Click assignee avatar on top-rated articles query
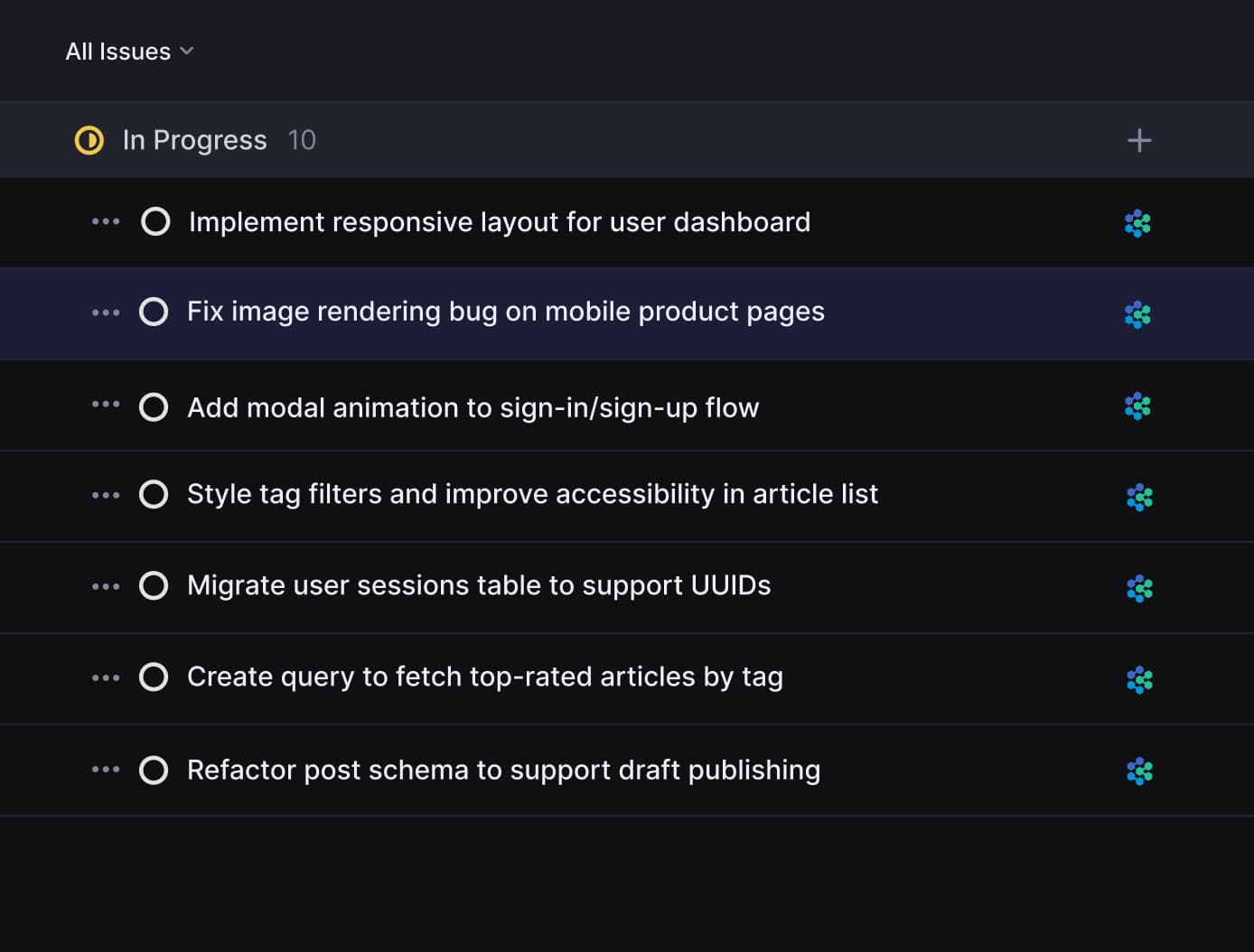This screenshot has height=952, width=1254. pos(1139,679)
